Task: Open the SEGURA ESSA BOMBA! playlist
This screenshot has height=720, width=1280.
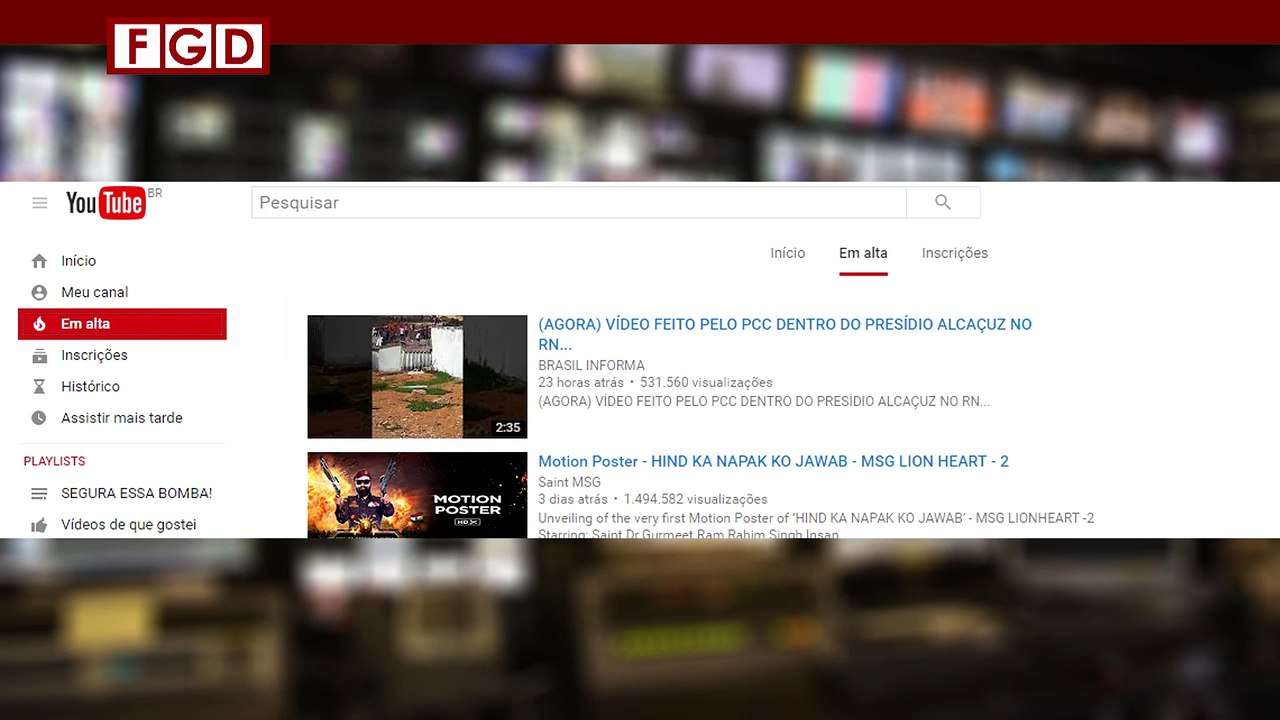Action: coord(137,493)
